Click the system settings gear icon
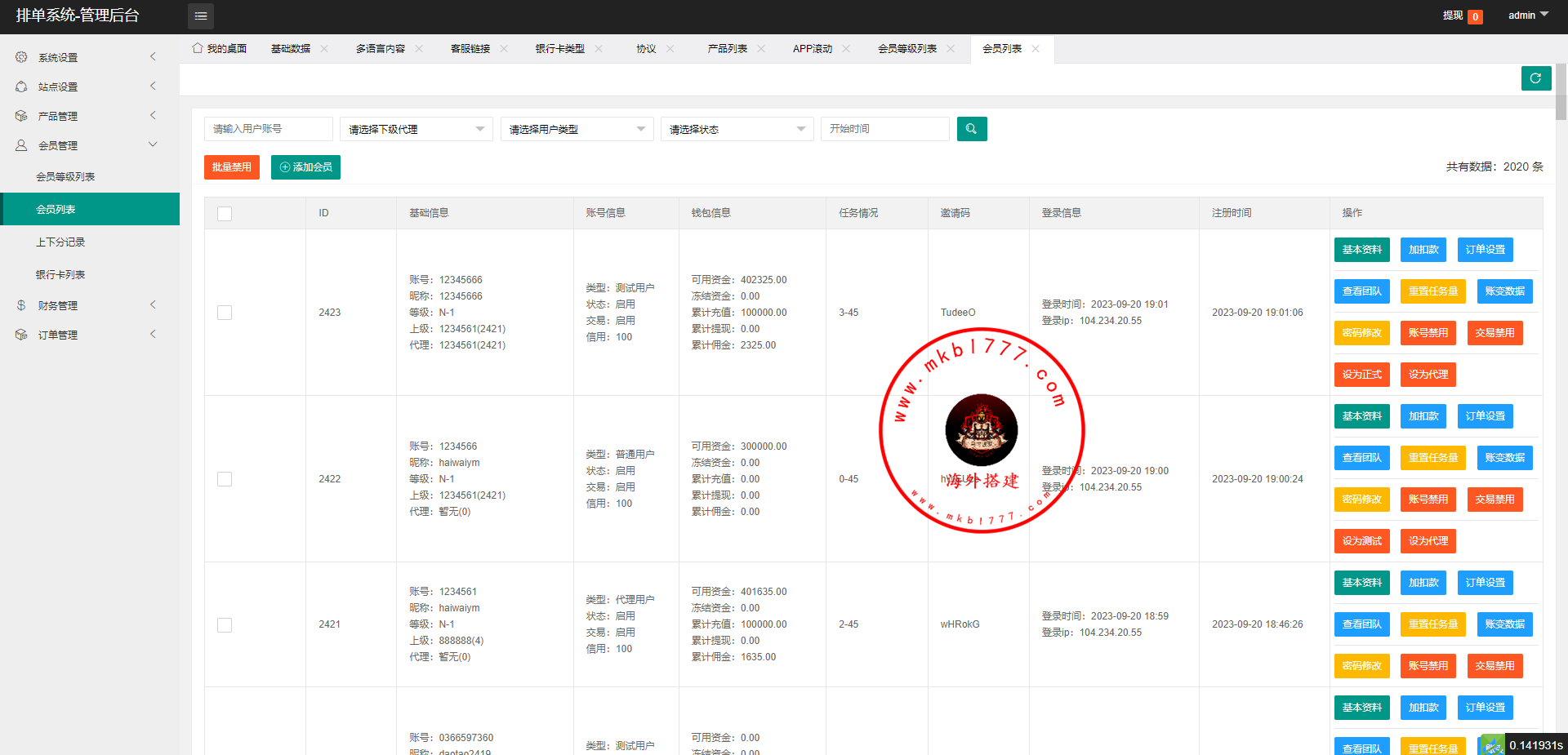The image size is (1568, 755). (21, 57)
